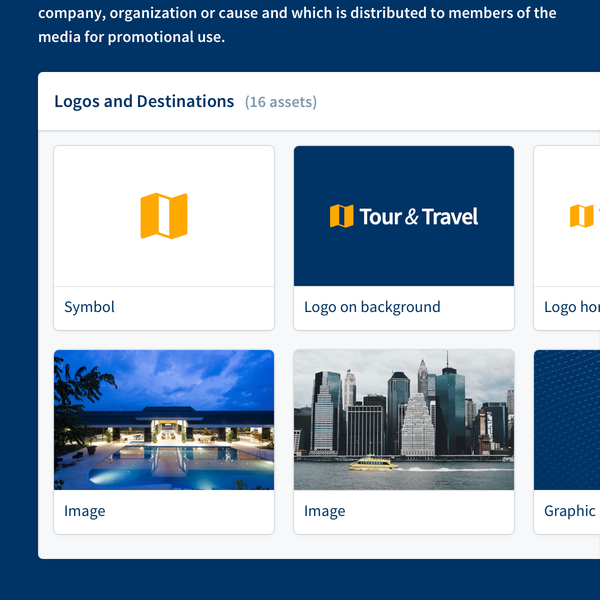
Task: Click the 'Logos and Destinations' heading
Action: click(x=144, y=101)
